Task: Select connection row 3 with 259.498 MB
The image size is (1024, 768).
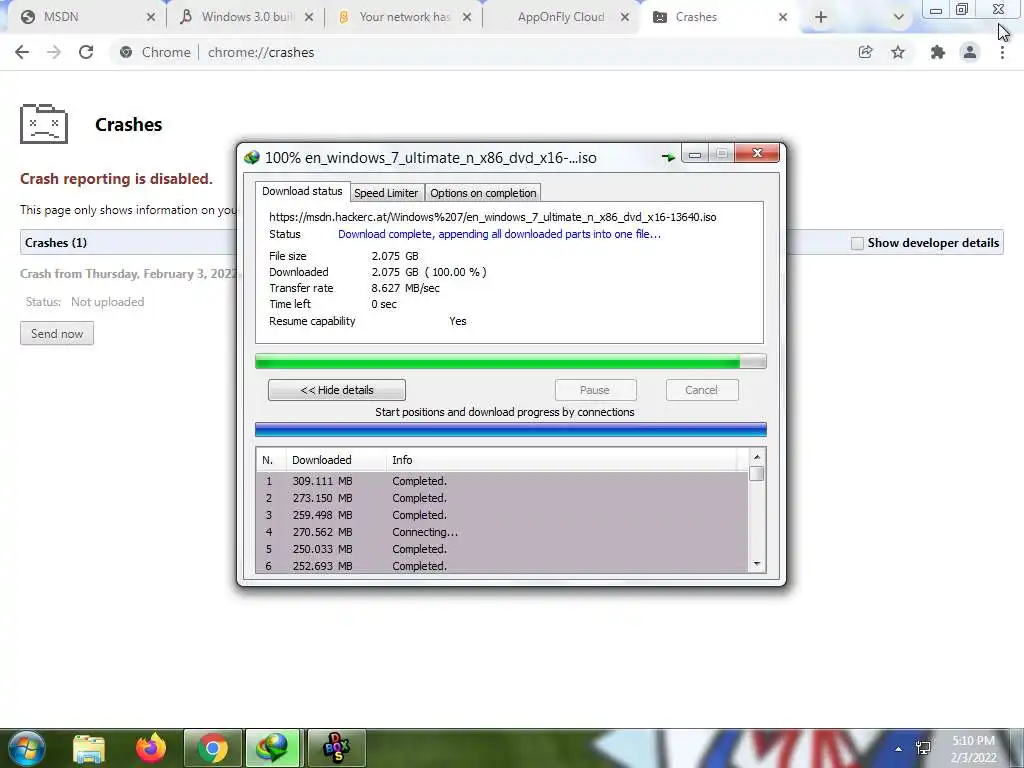Action: pyautogui.click(x=502, y=515)
